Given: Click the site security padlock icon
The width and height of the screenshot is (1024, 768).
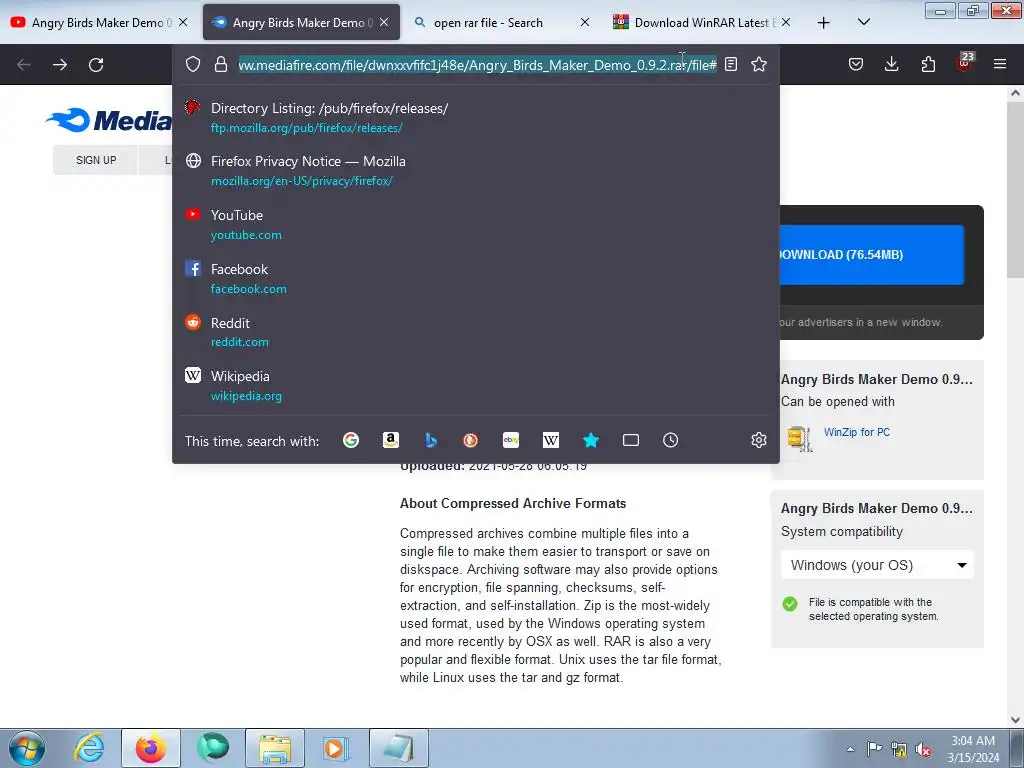Looking at the screenshot, I should click(221, 64).
